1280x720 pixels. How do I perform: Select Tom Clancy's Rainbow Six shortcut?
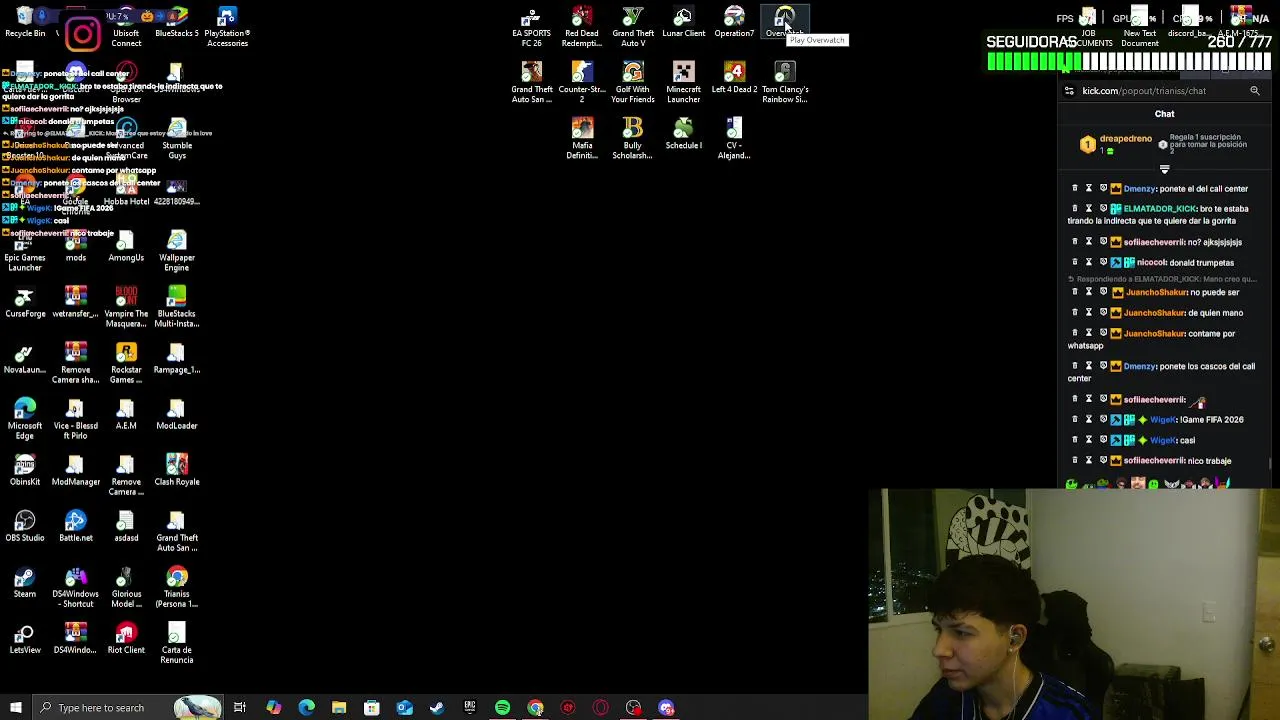785,82
